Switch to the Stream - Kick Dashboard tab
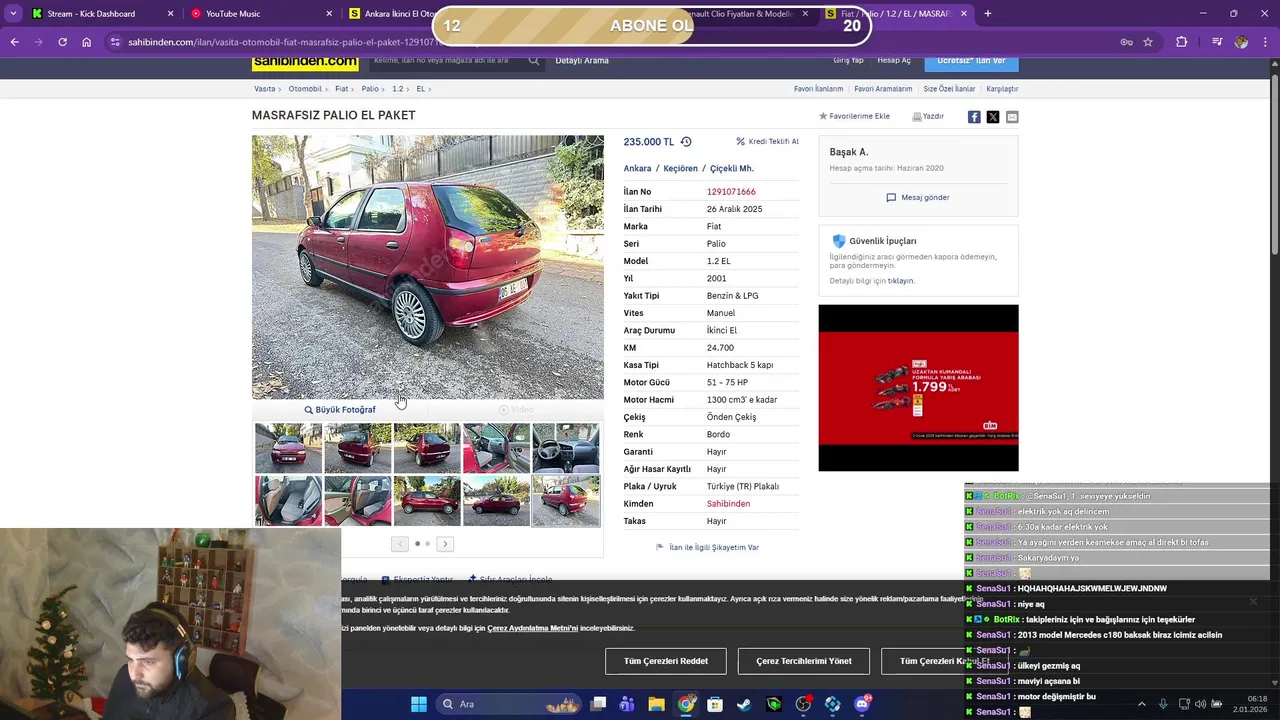This screenshot has height=720, width=1280. (x=92, y=14)
